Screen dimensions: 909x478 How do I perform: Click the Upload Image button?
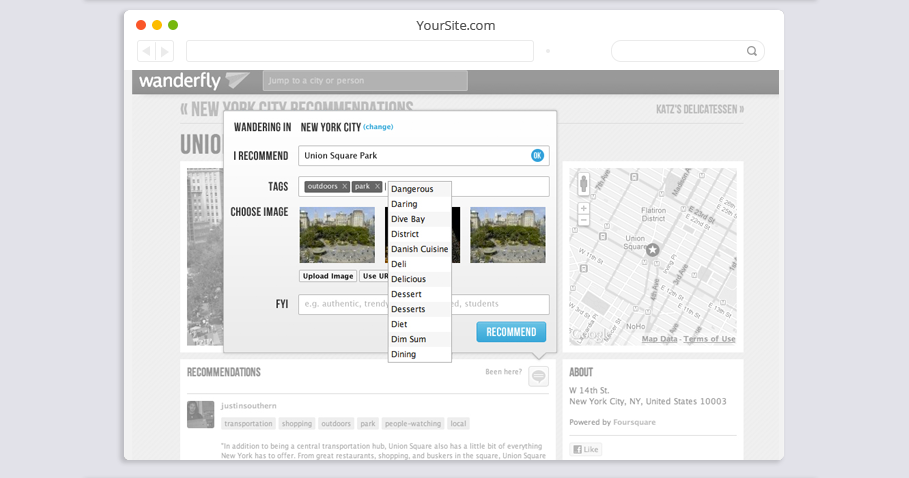328,276
